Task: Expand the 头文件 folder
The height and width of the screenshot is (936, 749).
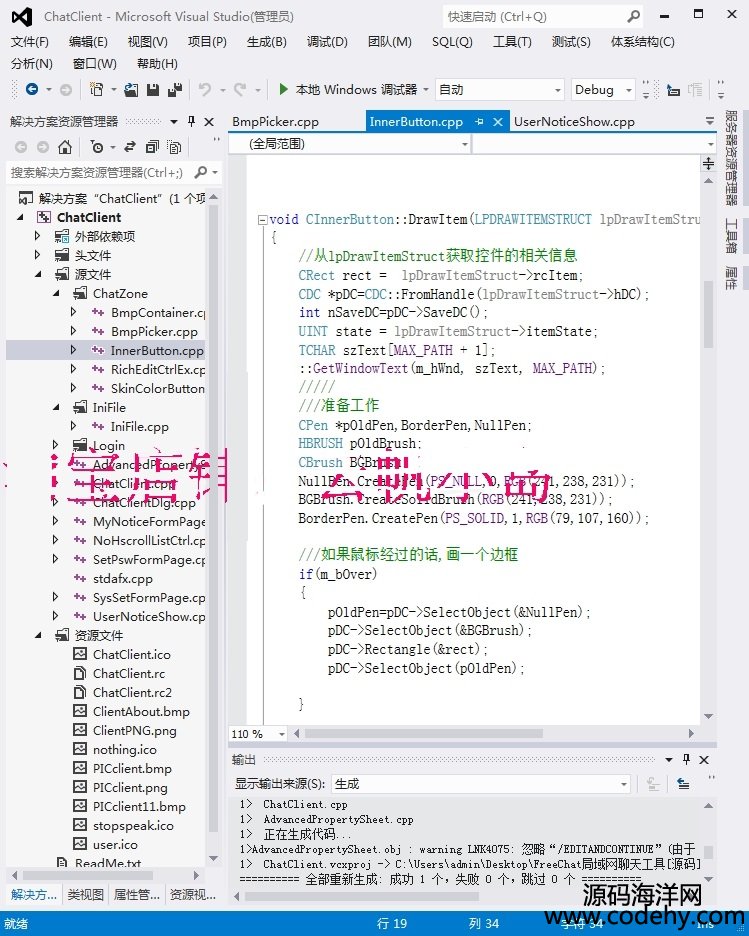Action: [38, 255]
